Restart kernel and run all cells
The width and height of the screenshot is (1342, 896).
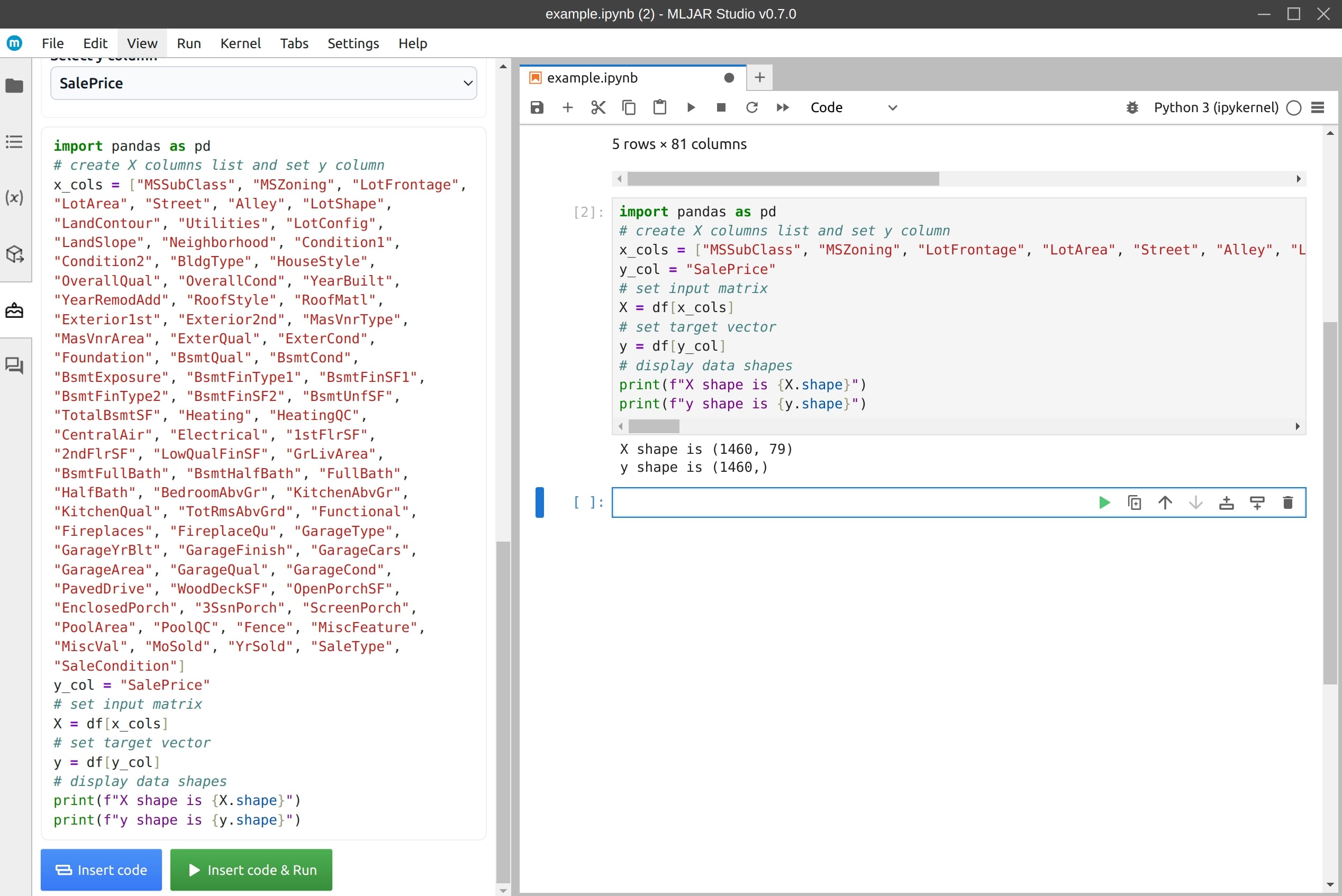tap(783, 107)
